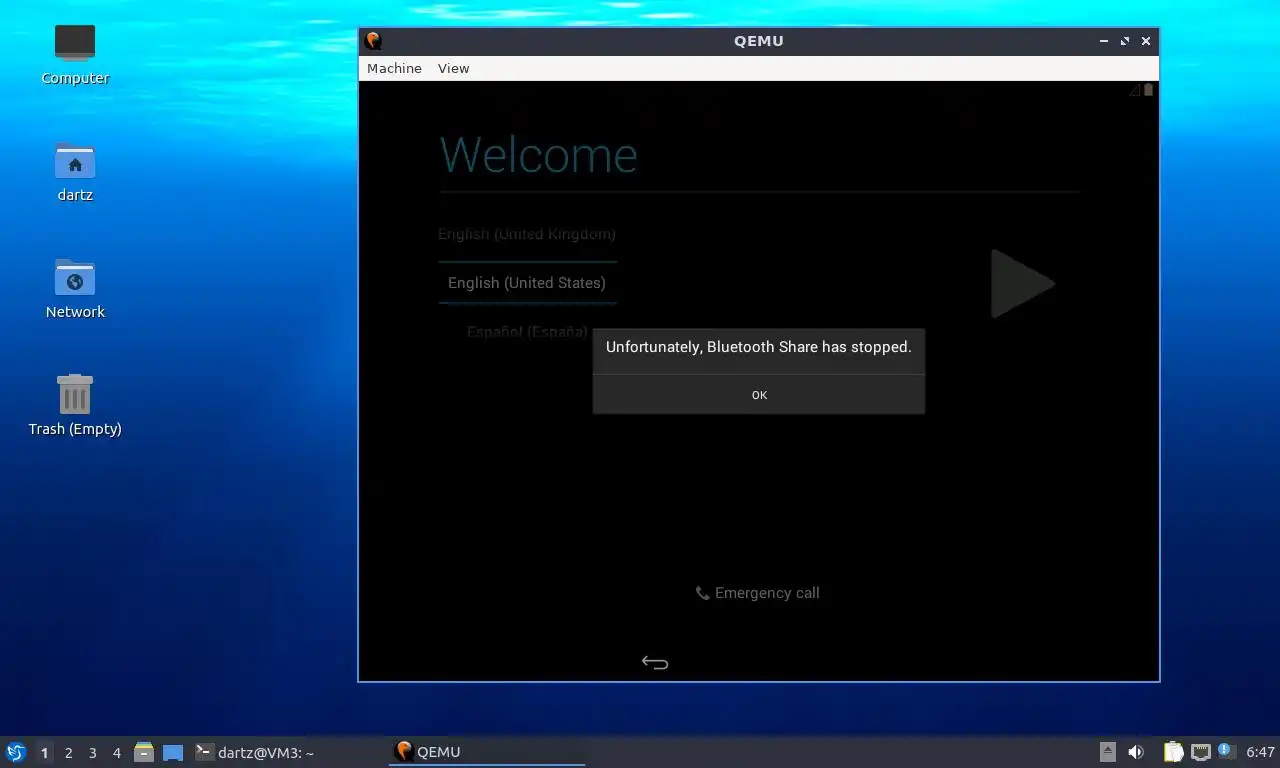The image size is (1280, 768).
Task: Click the QEMU logo in title bar
Action: (x=374, y=41)
